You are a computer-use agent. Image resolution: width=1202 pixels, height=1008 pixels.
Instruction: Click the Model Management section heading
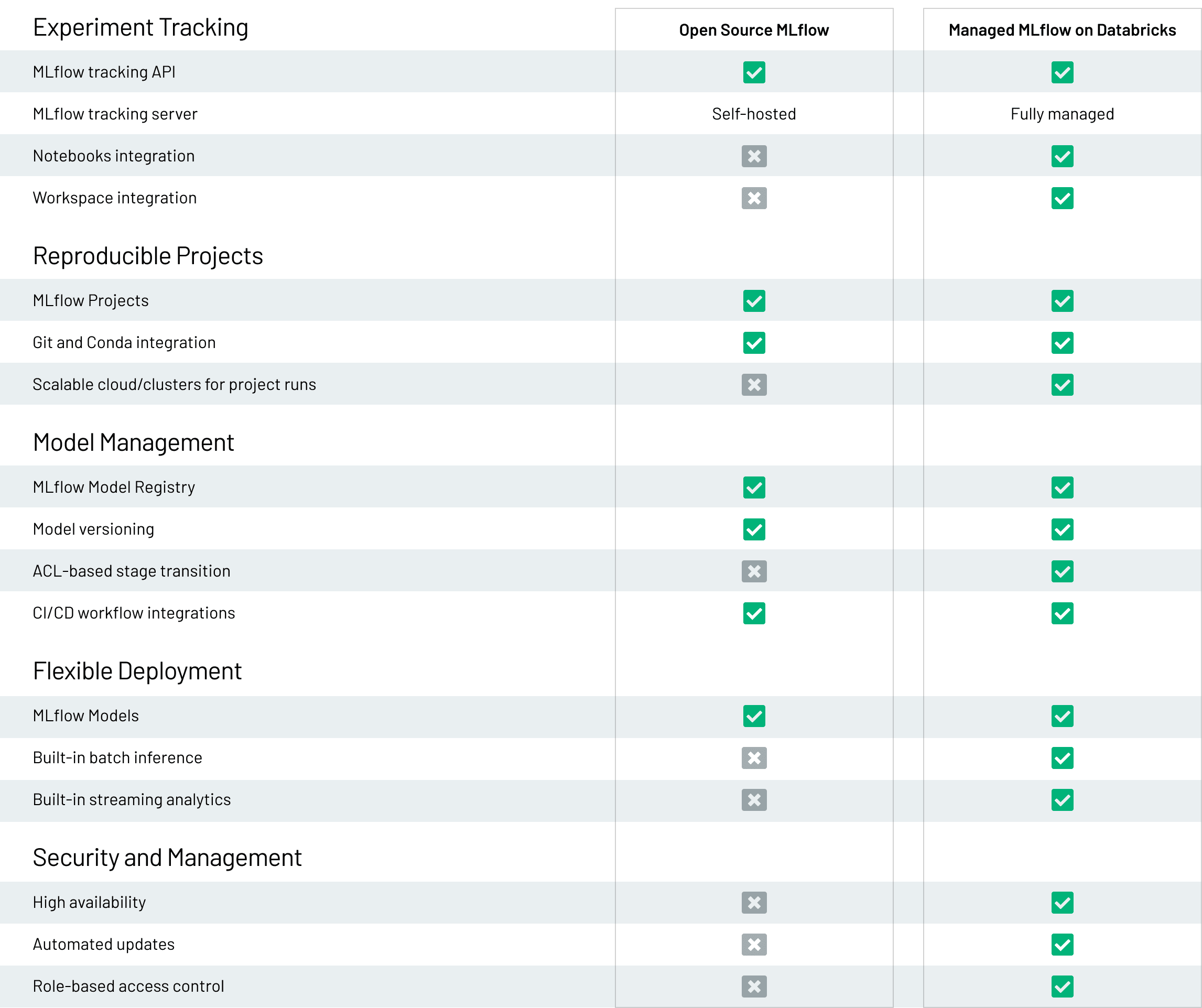pyautogui.click(x=133, y=442)
